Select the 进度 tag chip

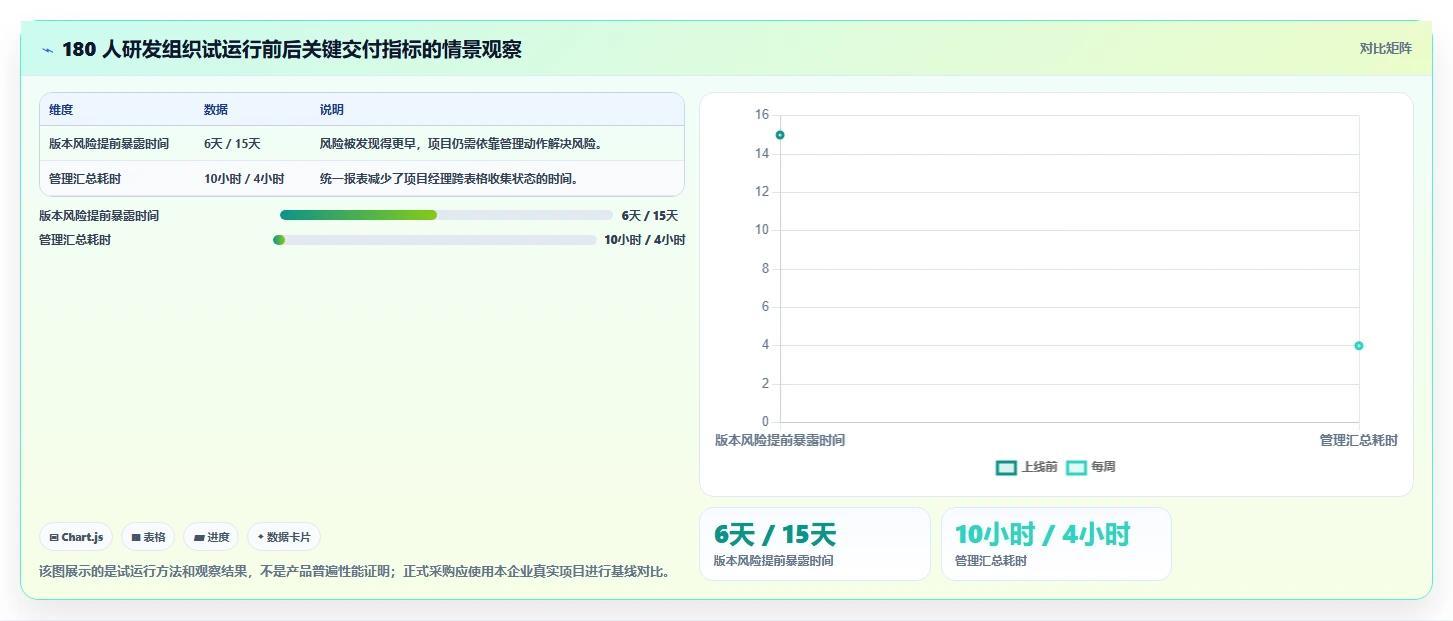click(x=211, y=537)
